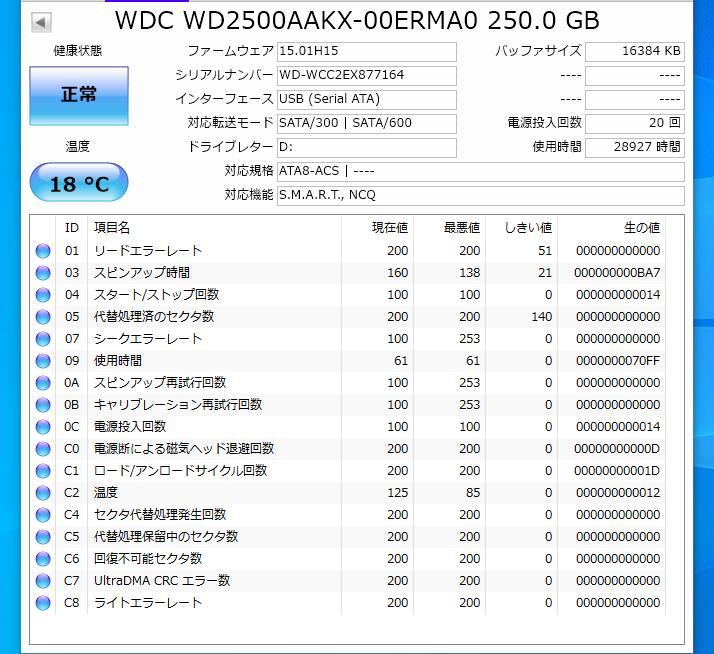Image resolution: width=714 pixels, height=654 pixels.
Task: Click the status icon for row C4 セクタ代替処理発生回数
Action: point(43,515)
